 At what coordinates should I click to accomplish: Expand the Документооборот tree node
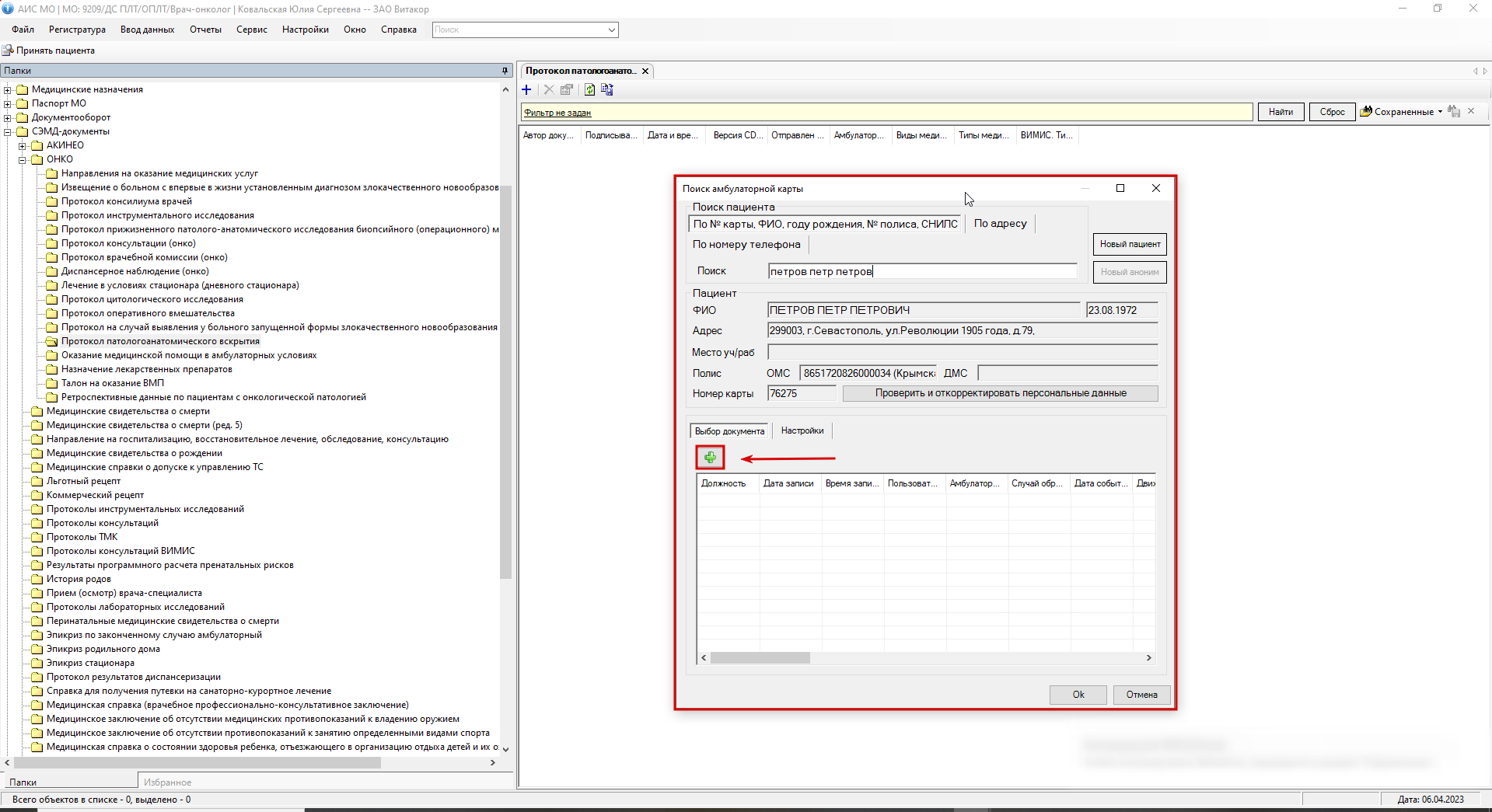[x=8, y=118]
